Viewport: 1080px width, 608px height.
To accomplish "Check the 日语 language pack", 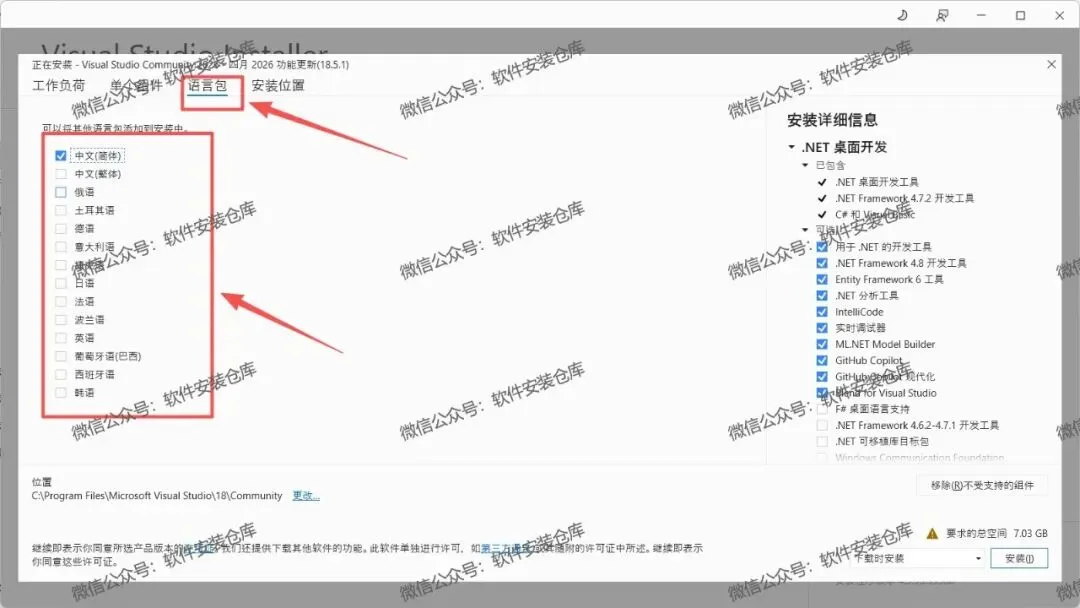I will (61, 283).
